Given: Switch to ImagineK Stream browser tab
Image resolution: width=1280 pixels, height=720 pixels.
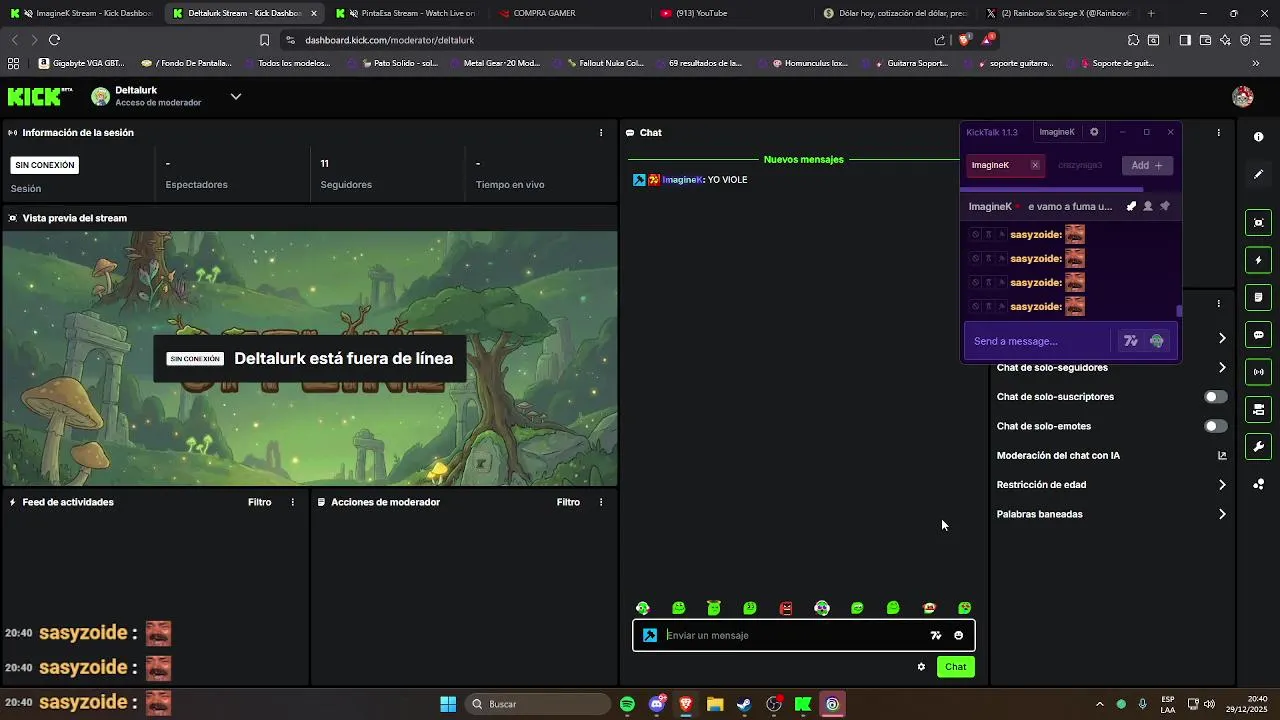Looking at the screenshot, I should click(x=83, y=13).
